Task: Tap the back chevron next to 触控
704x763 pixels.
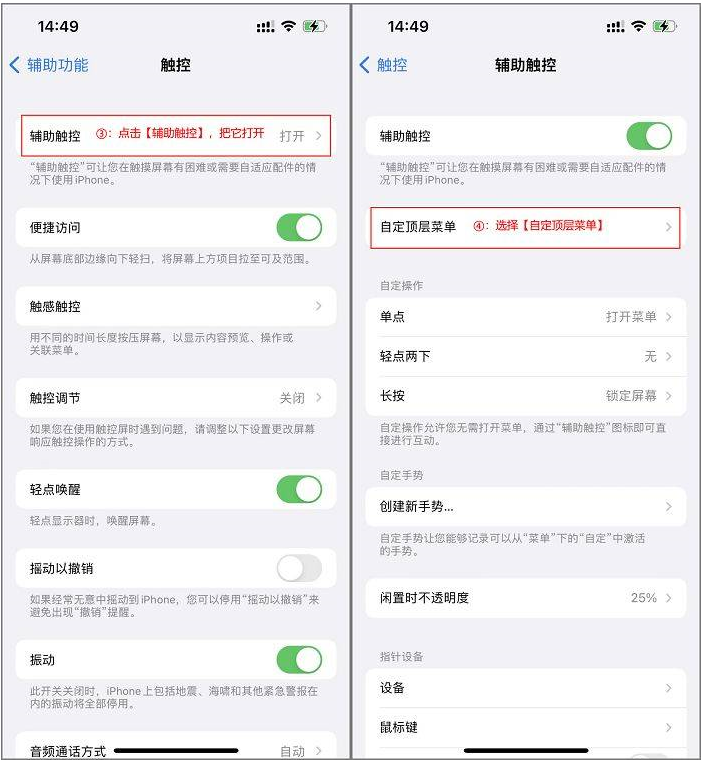Action: (364, 65)
